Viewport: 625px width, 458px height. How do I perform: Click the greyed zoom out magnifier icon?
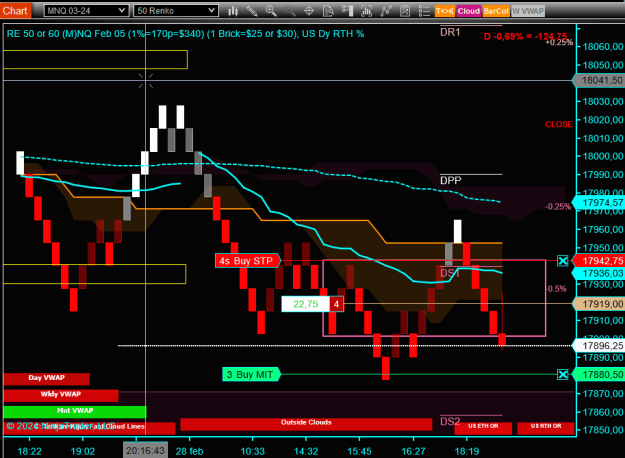pos(290,11)
